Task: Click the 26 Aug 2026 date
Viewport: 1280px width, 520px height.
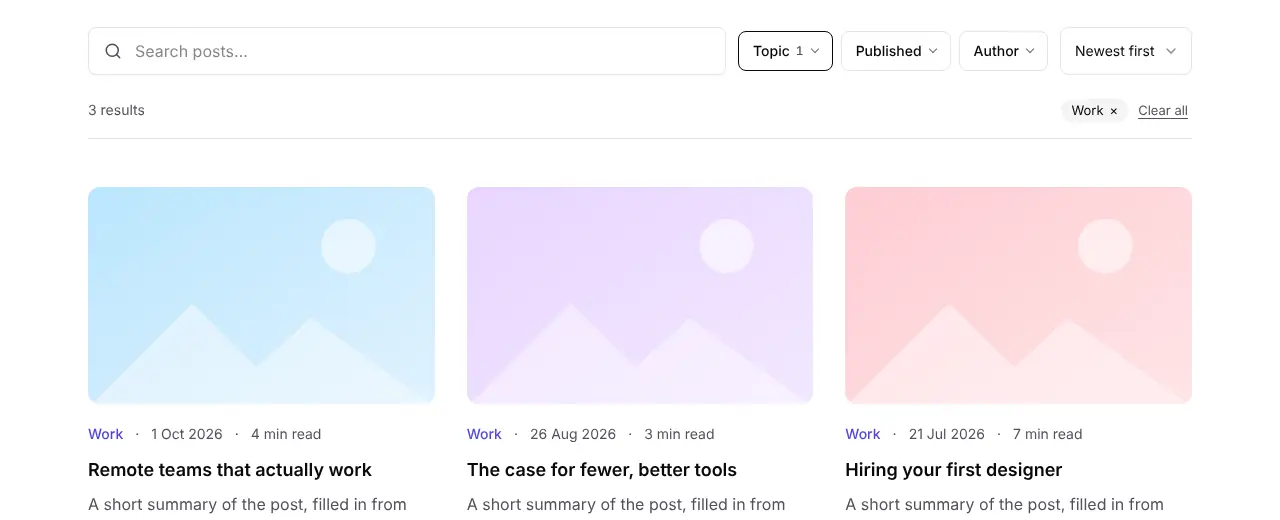Action: click(573, 434)
